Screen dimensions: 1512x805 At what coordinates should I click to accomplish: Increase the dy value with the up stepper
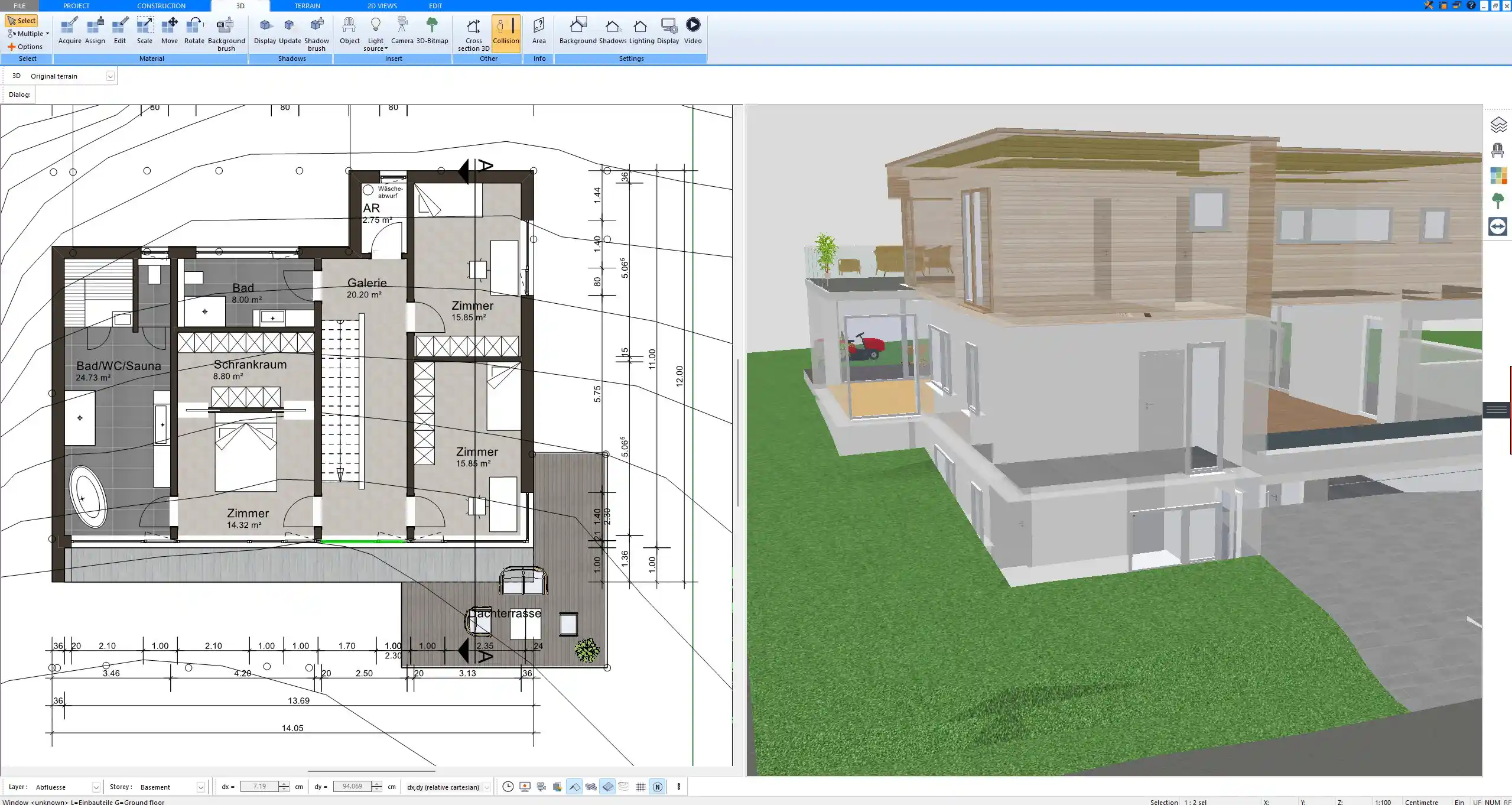(377, 784)
